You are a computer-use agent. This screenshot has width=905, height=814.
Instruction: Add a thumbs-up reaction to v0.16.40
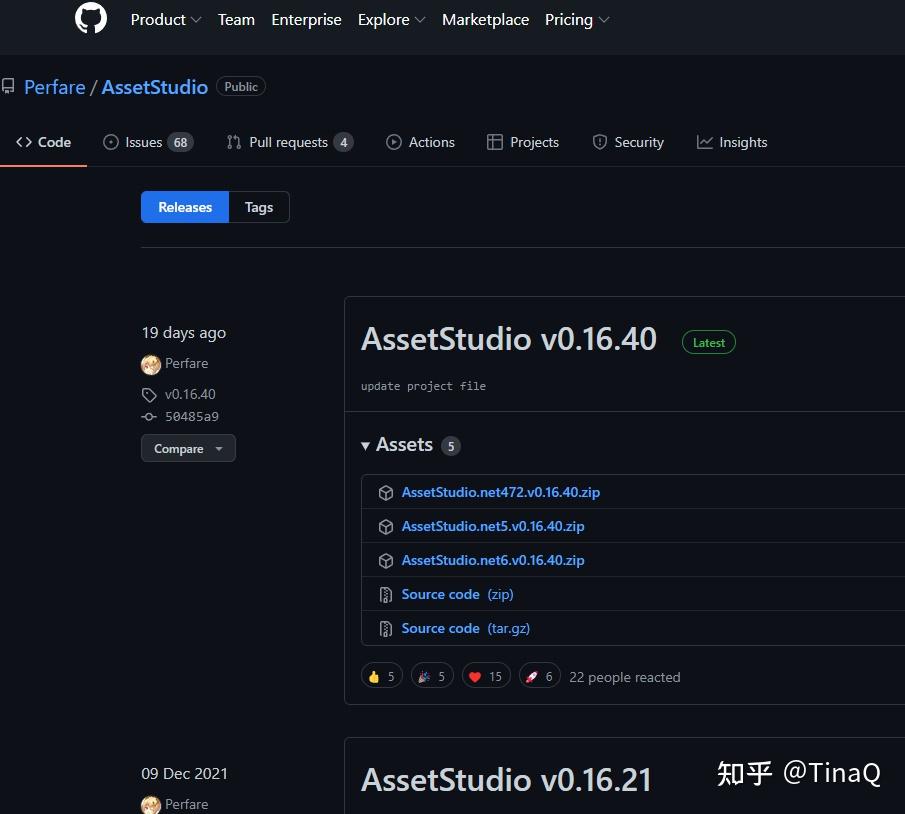point(381,675)
